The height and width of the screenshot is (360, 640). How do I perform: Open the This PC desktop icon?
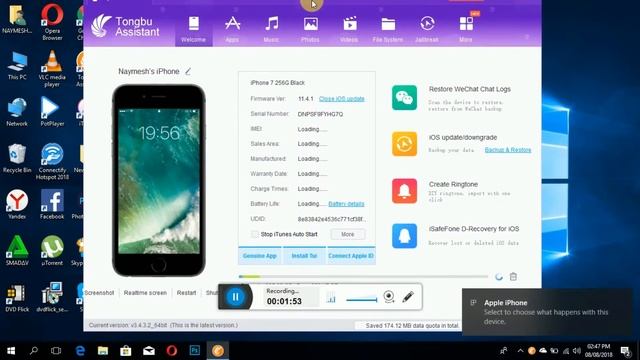point(17,65)
